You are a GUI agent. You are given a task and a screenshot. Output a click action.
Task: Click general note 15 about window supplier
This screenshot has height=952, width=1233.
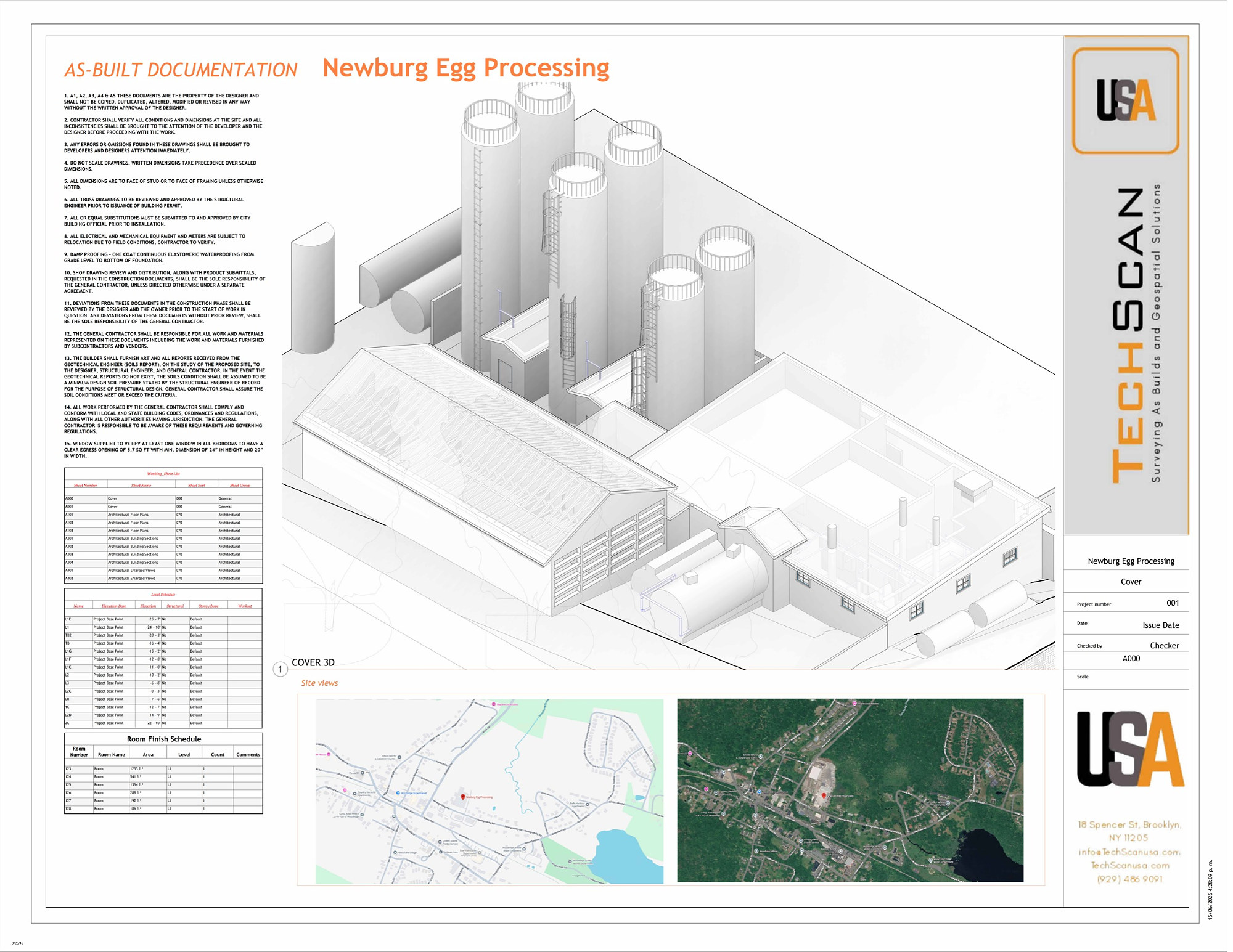point(164,450)
